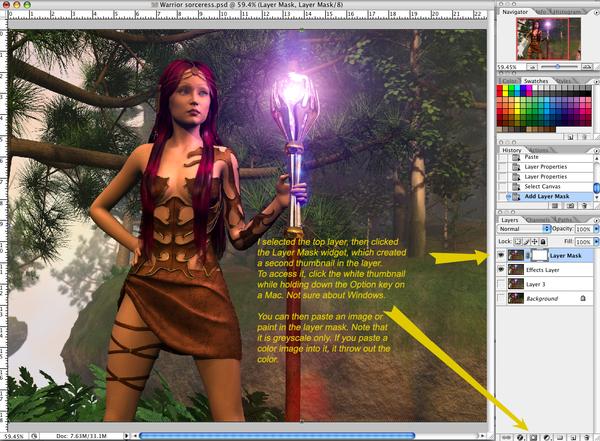Viewport: 600px width, 441px height.
Task: Open the Normal blend mode dropdown
Action: pos(523,229)
